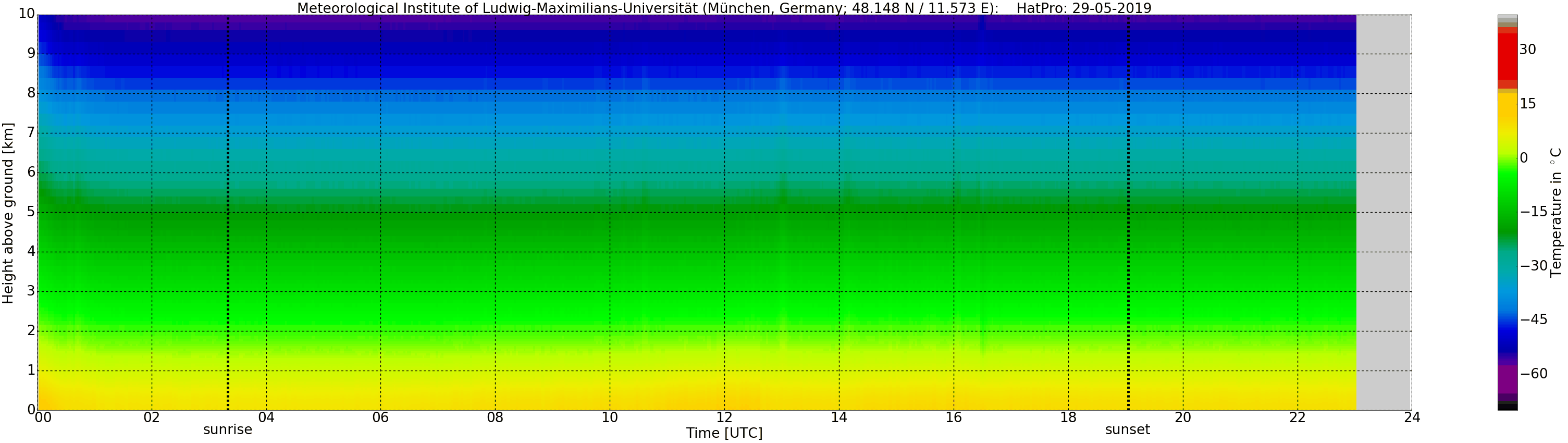Click the HatPro plot title text
Screen dimensions: 1568x443
click(x=724, y=8)
